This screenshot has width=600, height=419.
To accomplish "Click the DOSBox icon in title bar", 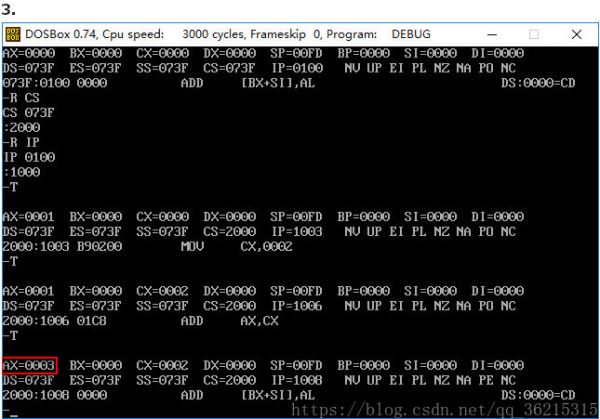I will [x=13, y=34].
